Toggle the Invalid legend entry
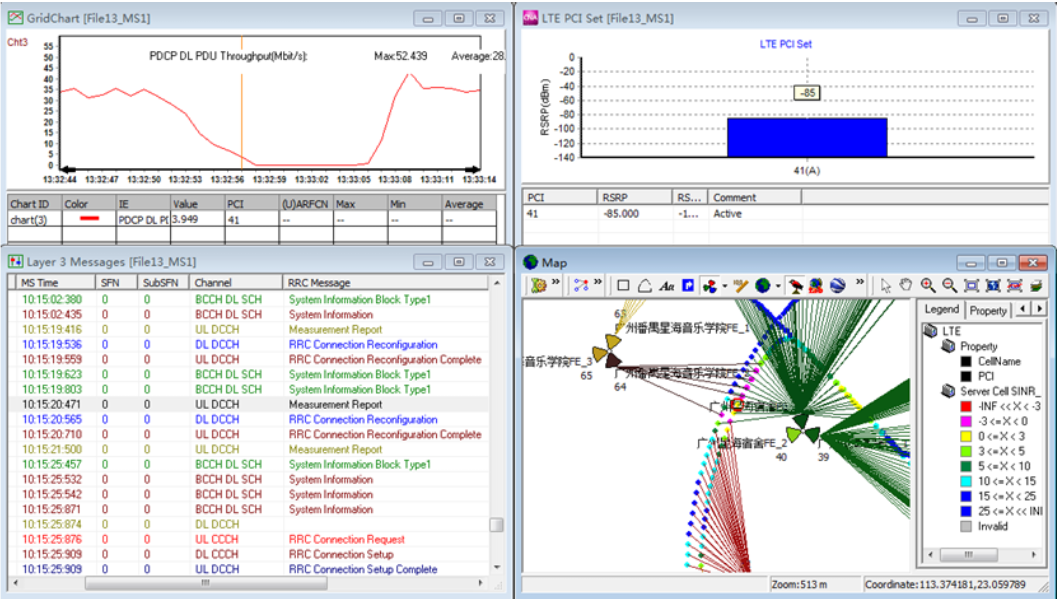The width and height of the screenshot is (1058, 600). click(966, 525)
